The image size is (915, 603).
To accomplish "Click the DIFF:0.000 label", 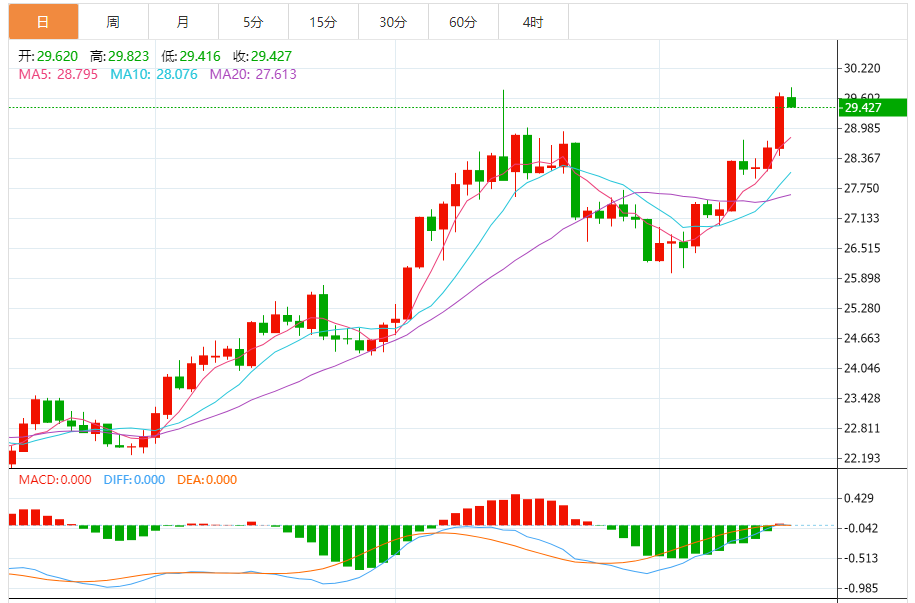I will coord(134,480).
